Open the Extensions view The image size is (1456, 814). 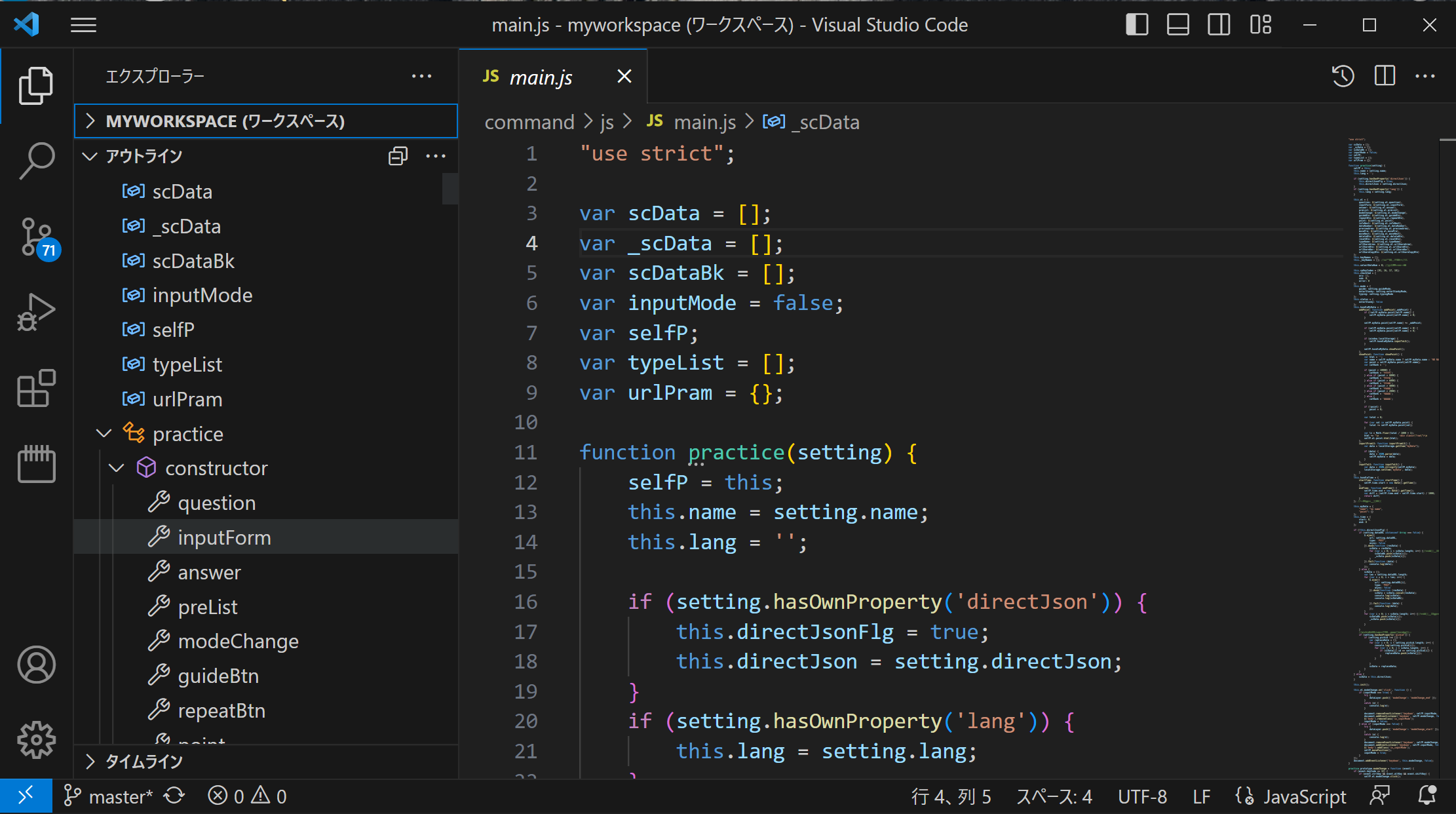37,388
